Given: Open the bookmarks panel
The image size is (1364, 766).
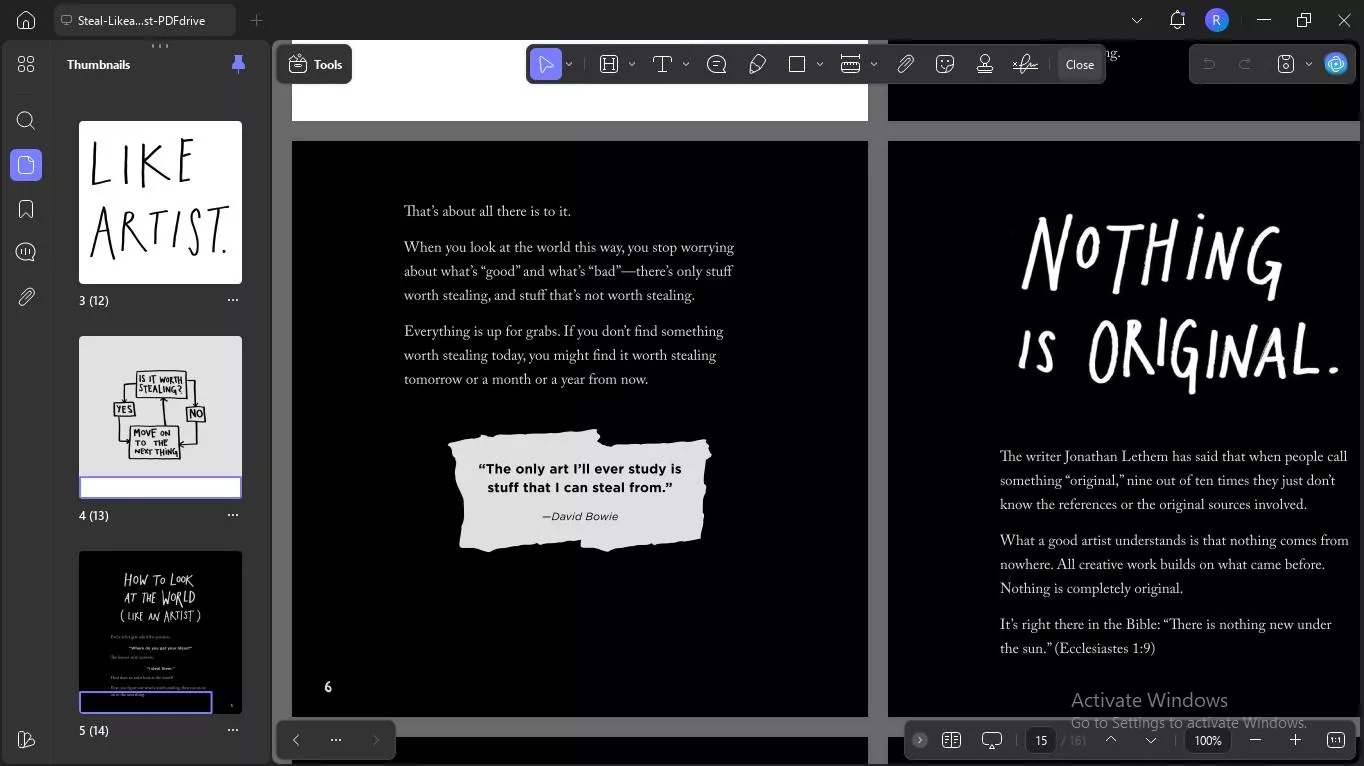Looking at the screenshot, I should [x=26, y=209].
